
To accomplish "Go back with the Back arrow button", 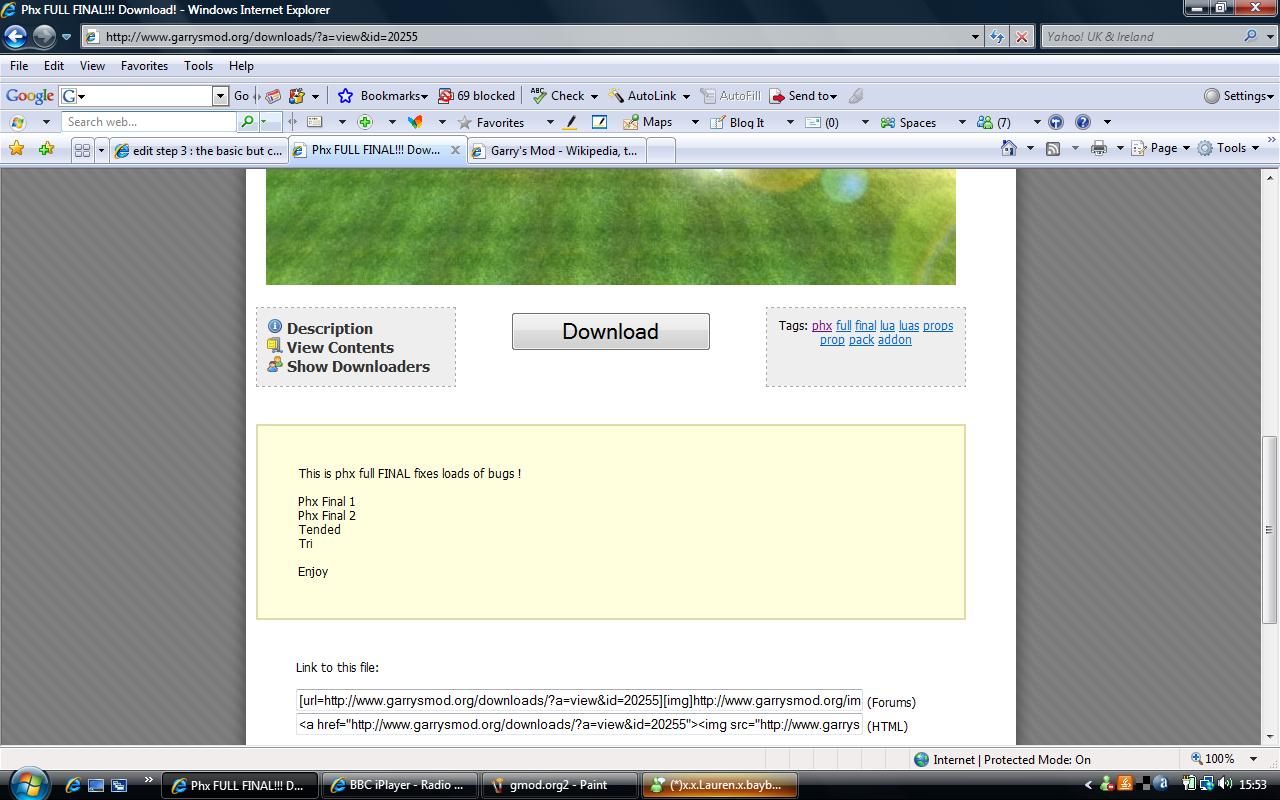I will coord(15,37).
